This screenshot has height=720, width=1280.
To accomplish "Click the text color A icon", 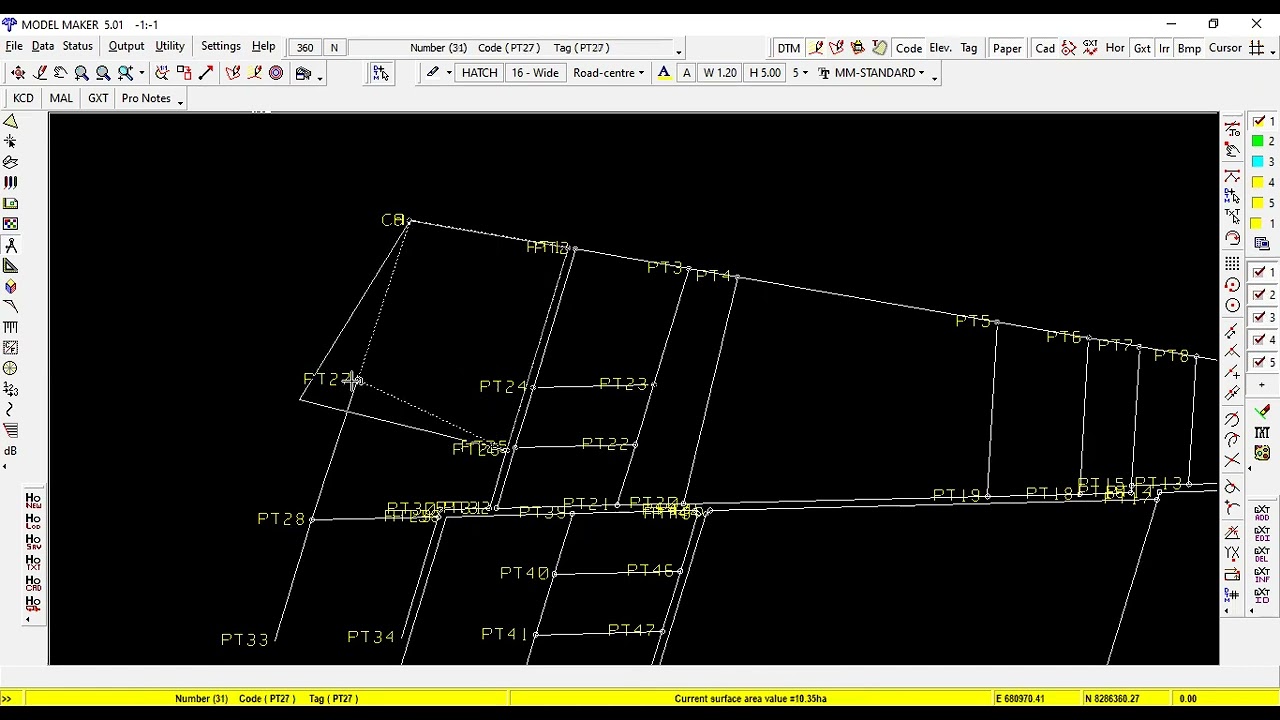I will pos(663,73).
